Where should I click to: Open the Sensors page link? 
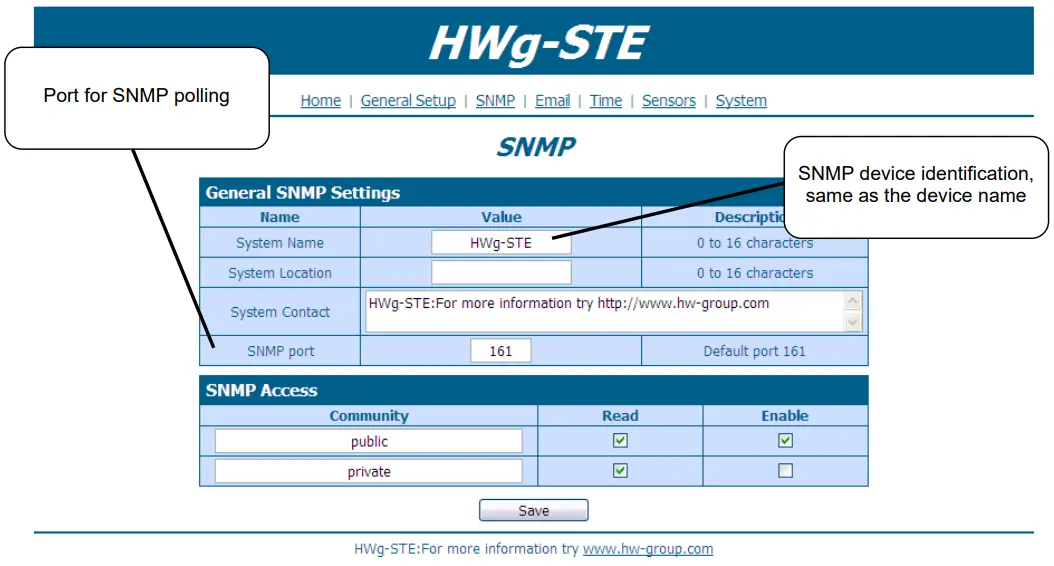[x=669, y=101]
